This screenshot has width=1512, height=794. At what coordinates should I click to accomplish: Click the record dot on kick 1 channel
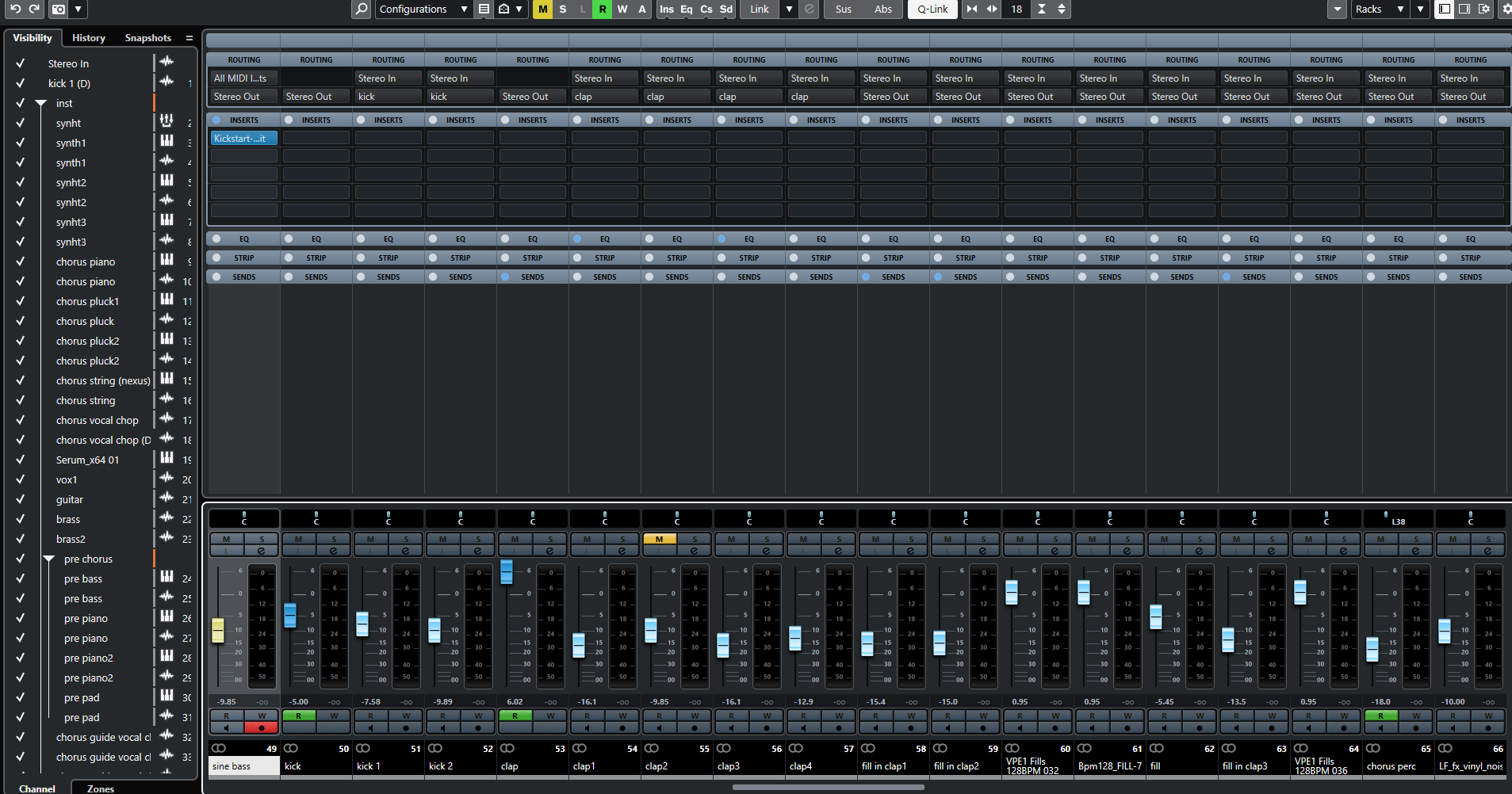click(406, 727)
